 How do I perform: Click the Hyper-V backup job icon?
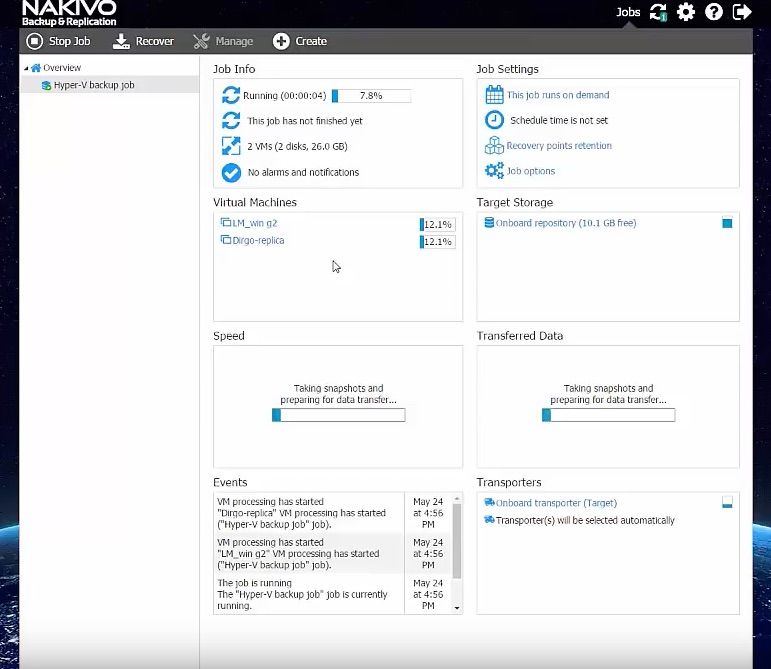(46, 86)
